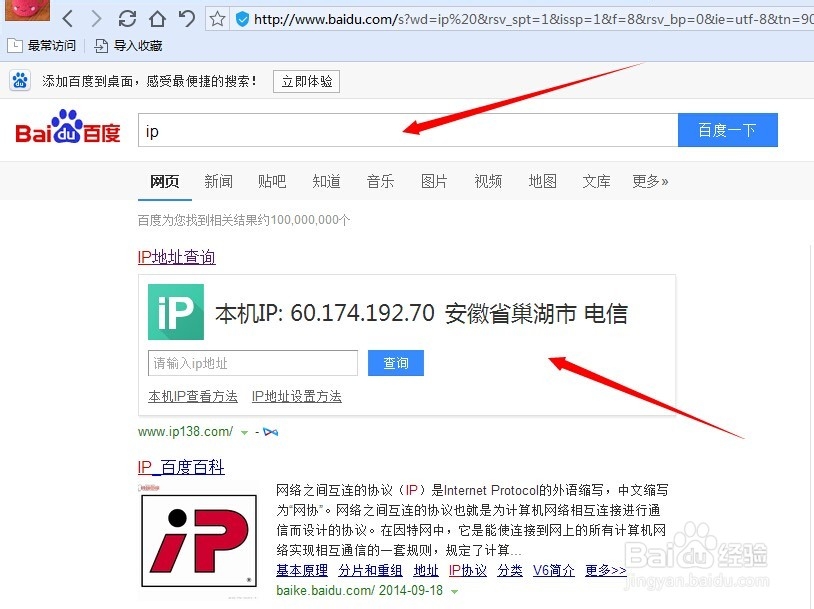This screenshot has height=609, width=814.
Task: Open the IP地址查询 result link
Action: 176,257
